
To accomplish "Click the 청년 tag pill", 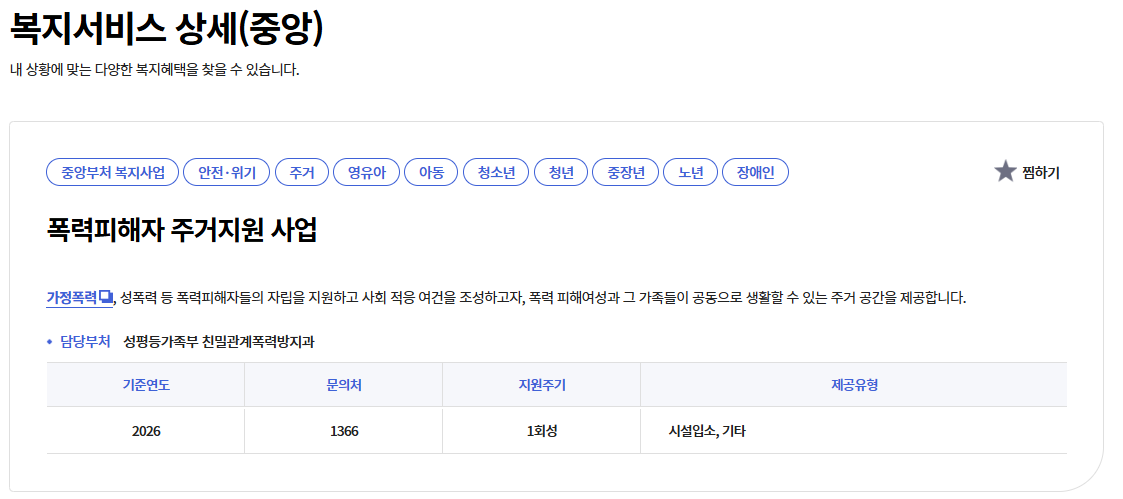I will [561, 173].
